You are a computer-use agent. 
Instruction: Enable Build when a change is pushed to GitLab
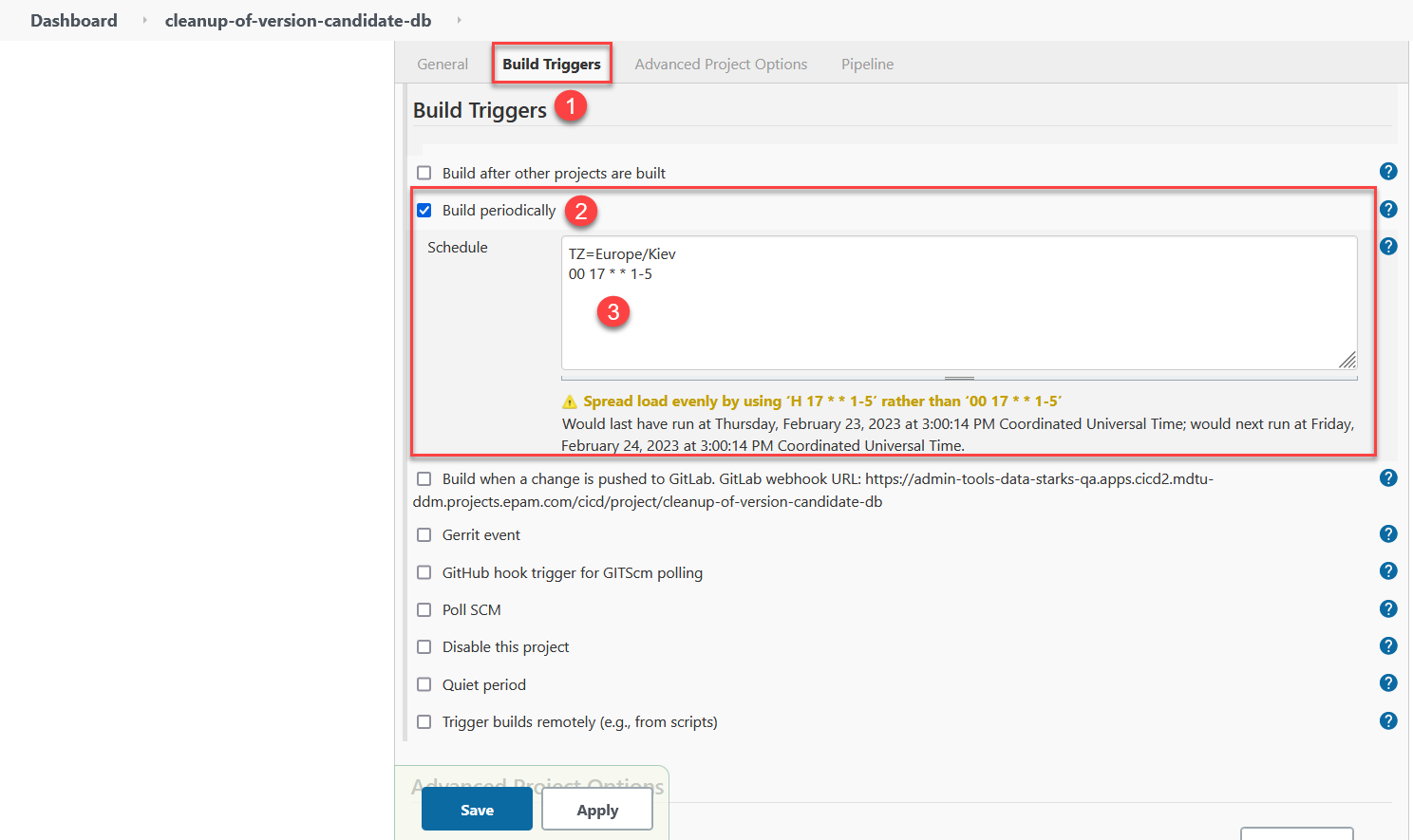tap(424, 479)
